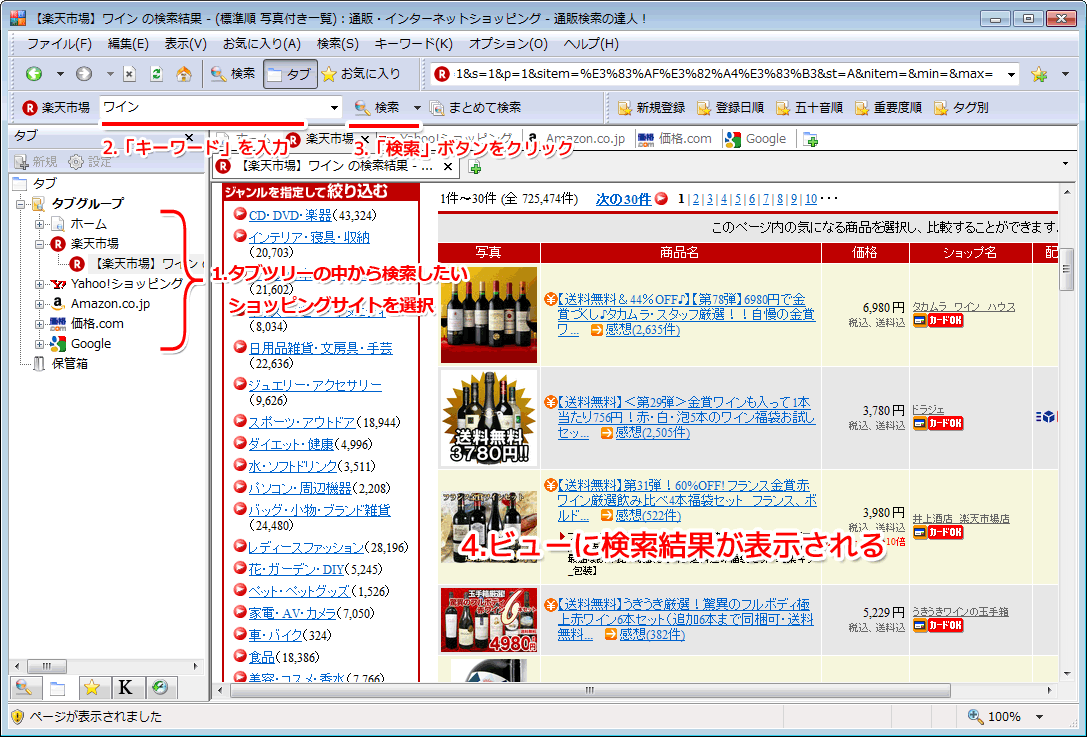Open dropdown arrow next to 検索 button
This screenshot has width=1087, height=737.
pos(417,107)
